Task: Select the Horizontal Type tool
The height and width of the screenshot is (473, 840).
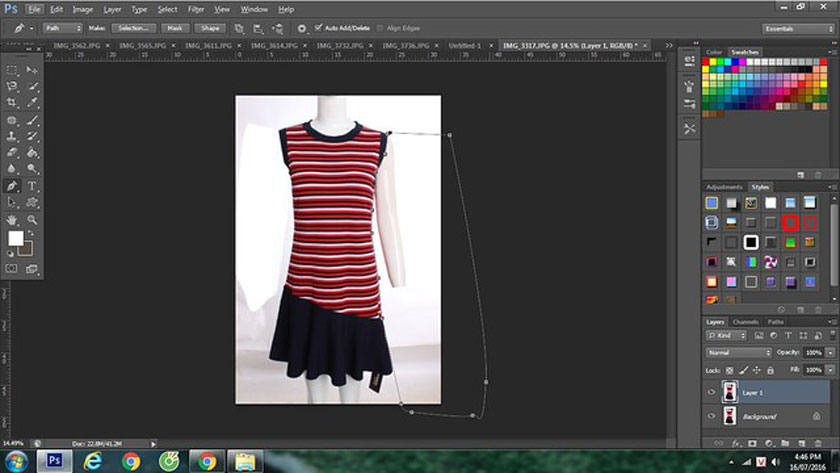Action: 32,186
